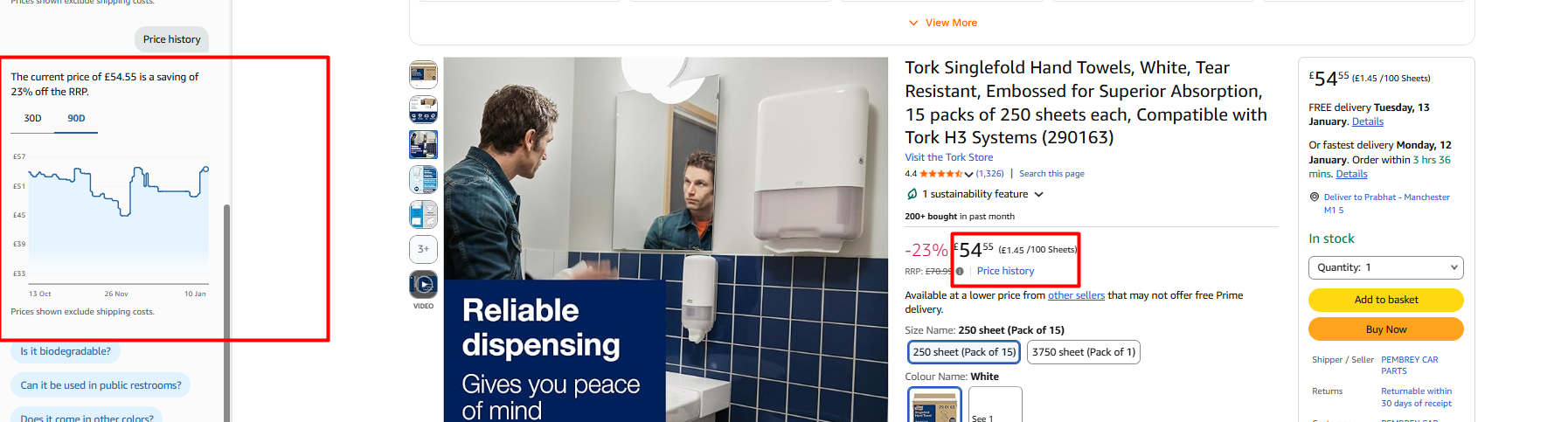Expand View More section
The image size is (1568, 422).
pos(942,23)
